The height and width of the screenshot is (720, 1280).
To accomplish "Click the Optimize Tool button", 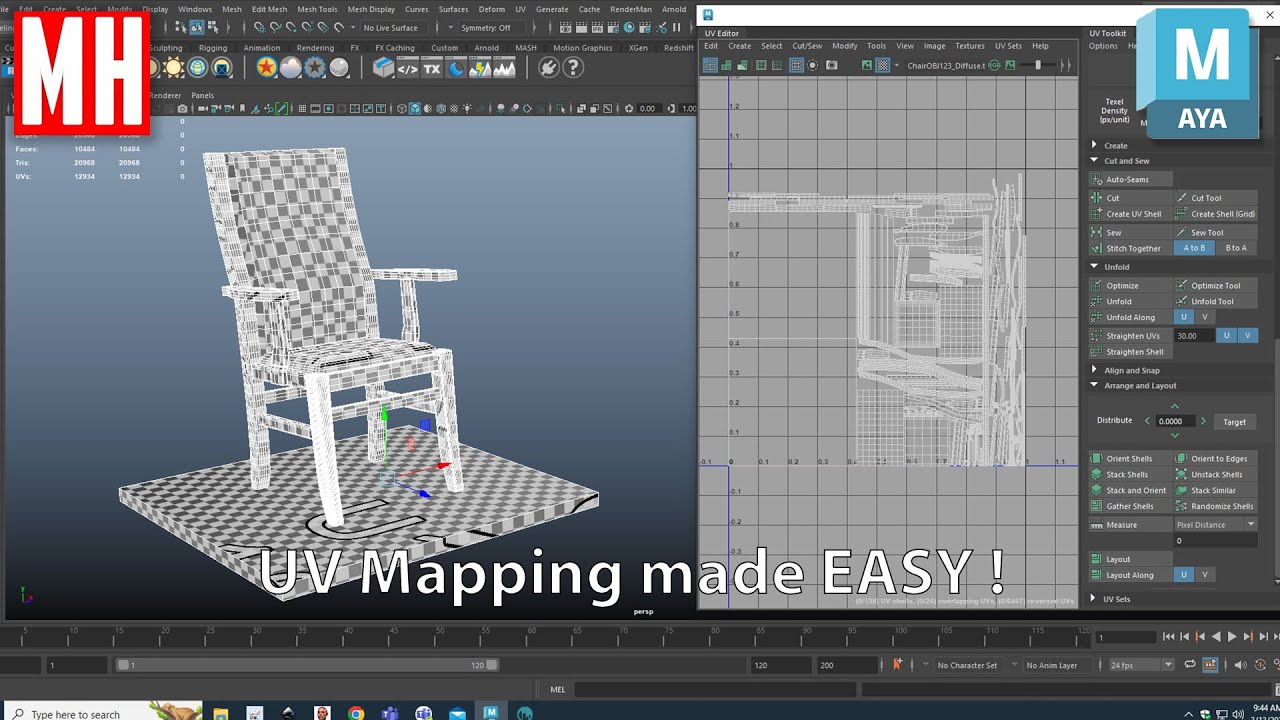I will pos(1215,286).
